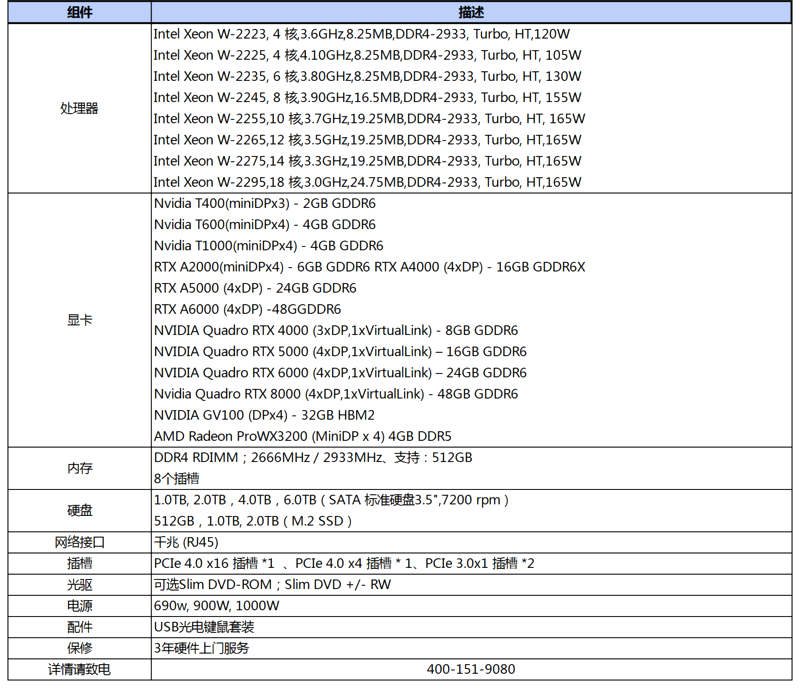This screenshot has width=800, height=688.
Task: Click the 保修 row label
Action: click(x=80, y=648)
